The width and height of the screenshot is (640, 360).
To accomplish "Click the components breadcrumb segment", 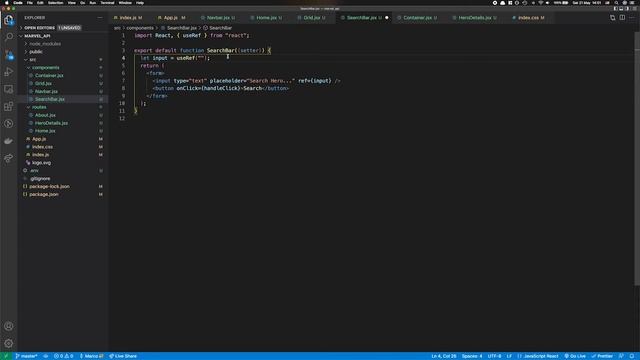I will click(x=140, y=28).
